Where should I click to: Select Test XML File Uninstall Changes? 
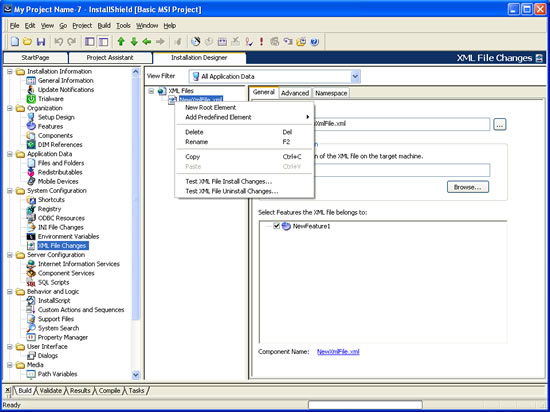[244, 191]
